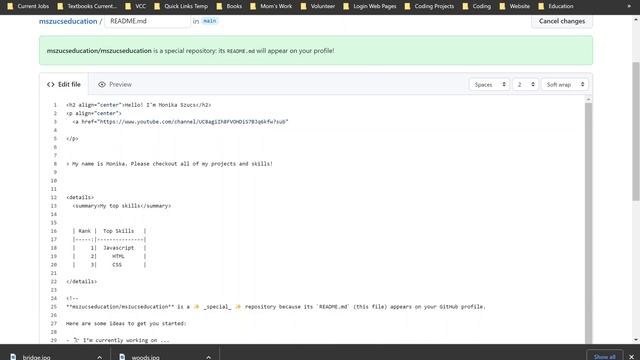Go to mszucseducation repository link
This screenshot has width=640, height=360.
[68, 21]
